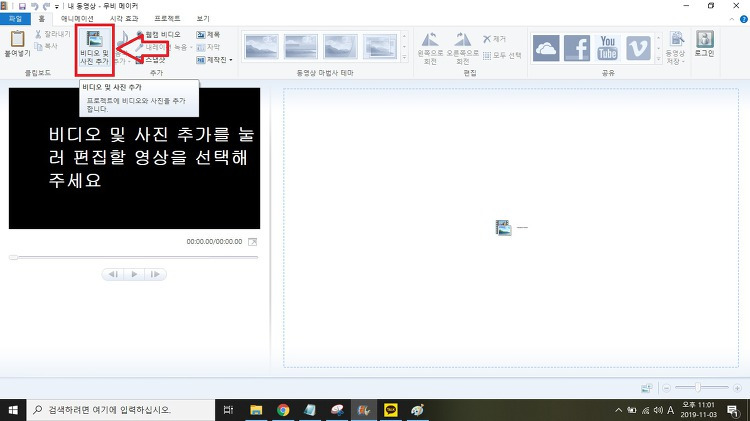Select the first AutoMovie theme thumbnail
This screenshot has height=421, width=750.
261,46
